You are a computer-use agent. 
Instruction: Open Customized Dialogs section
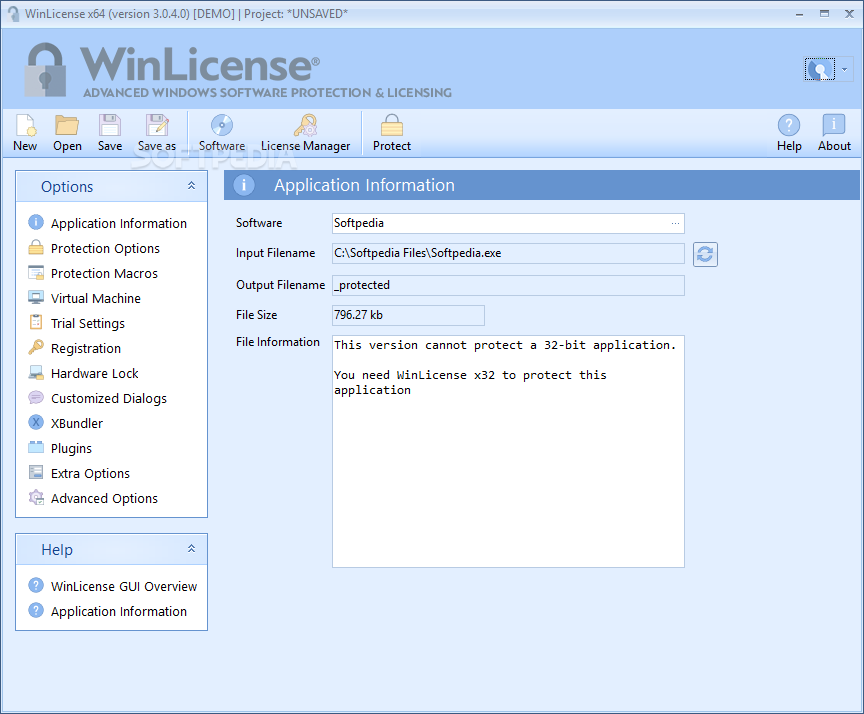coord(109,398)
